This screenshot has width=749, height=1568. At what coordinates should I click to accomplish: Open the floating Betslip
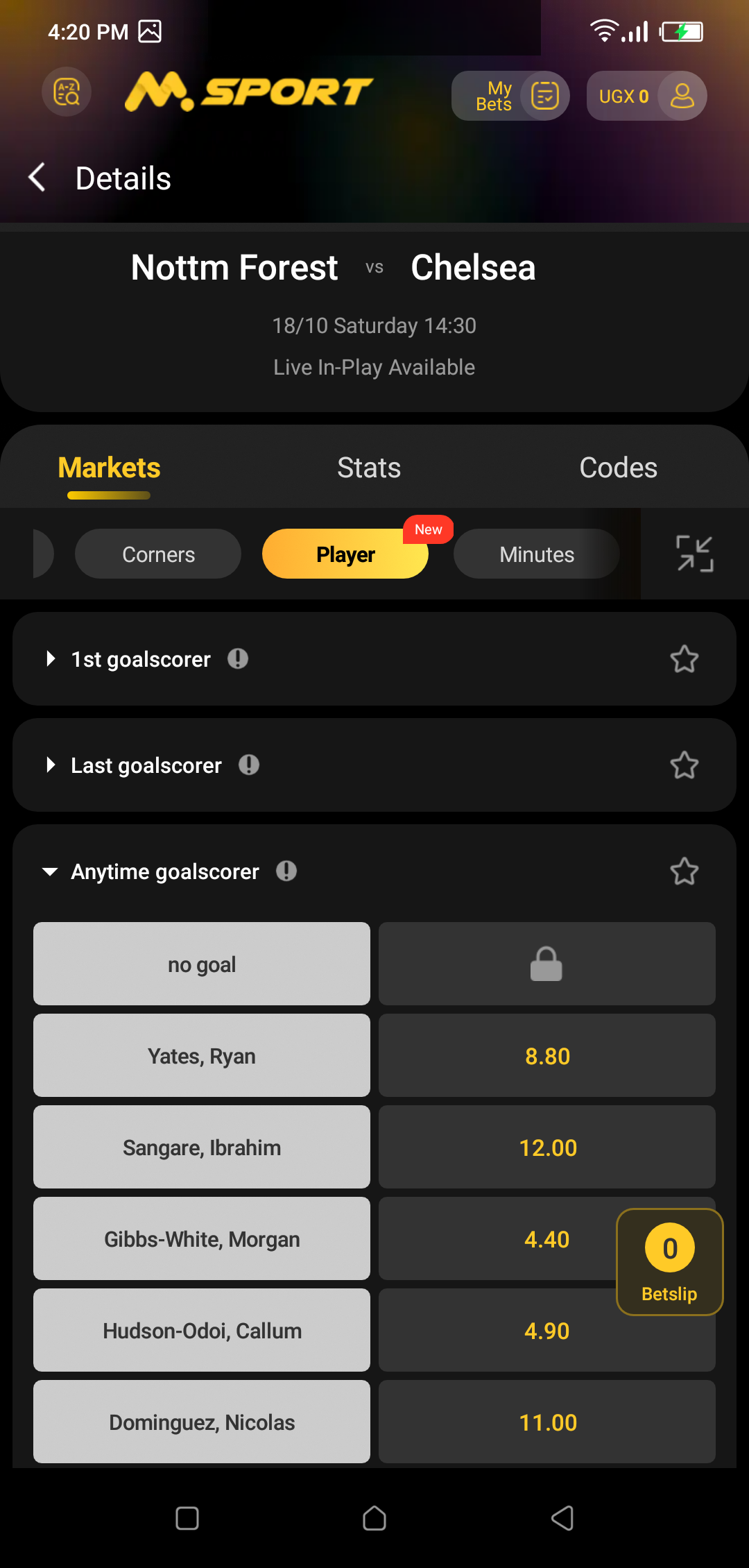point(669,1262)
